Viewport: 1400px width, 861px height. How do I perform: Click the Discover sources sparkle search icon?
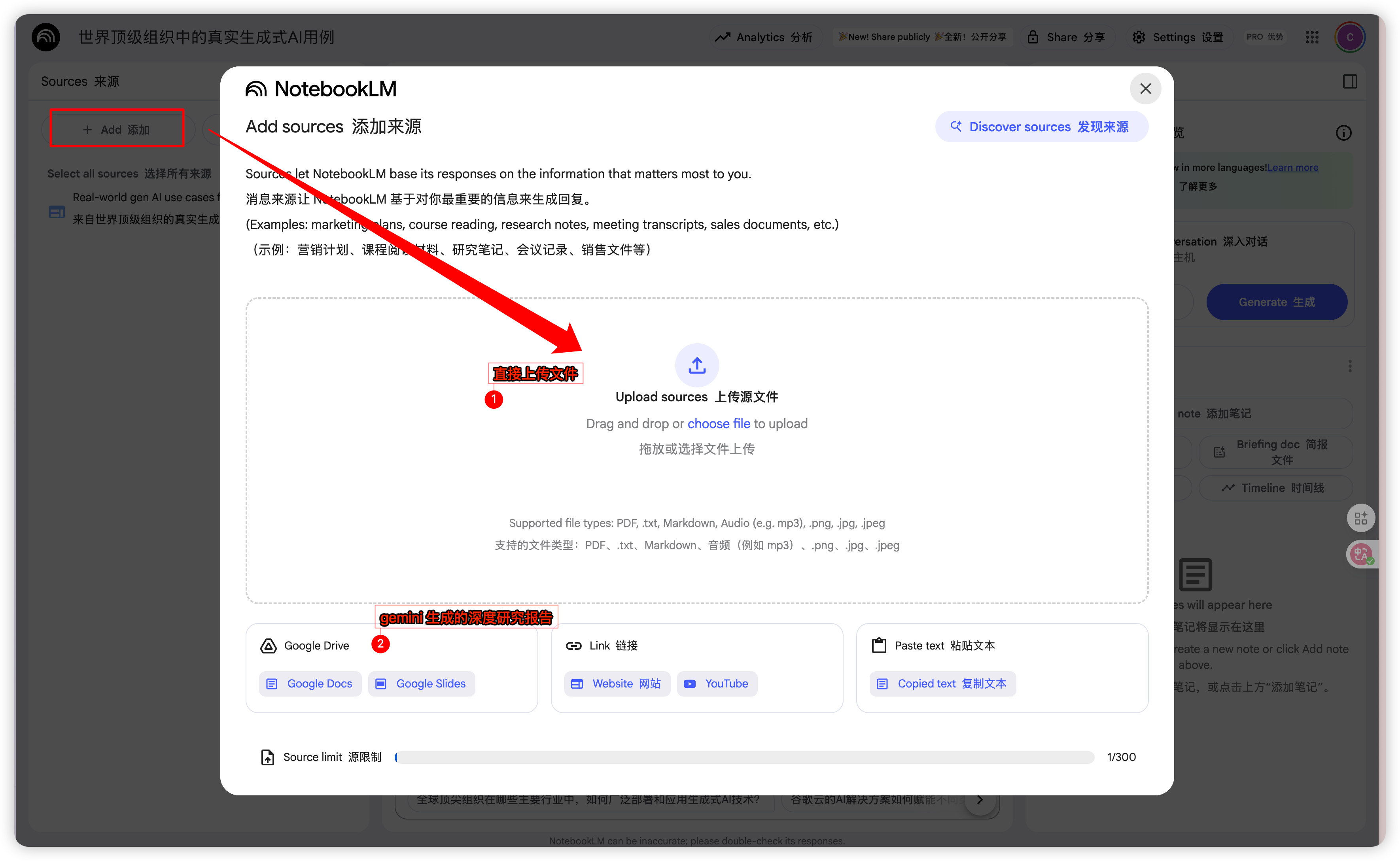[956, 126]
